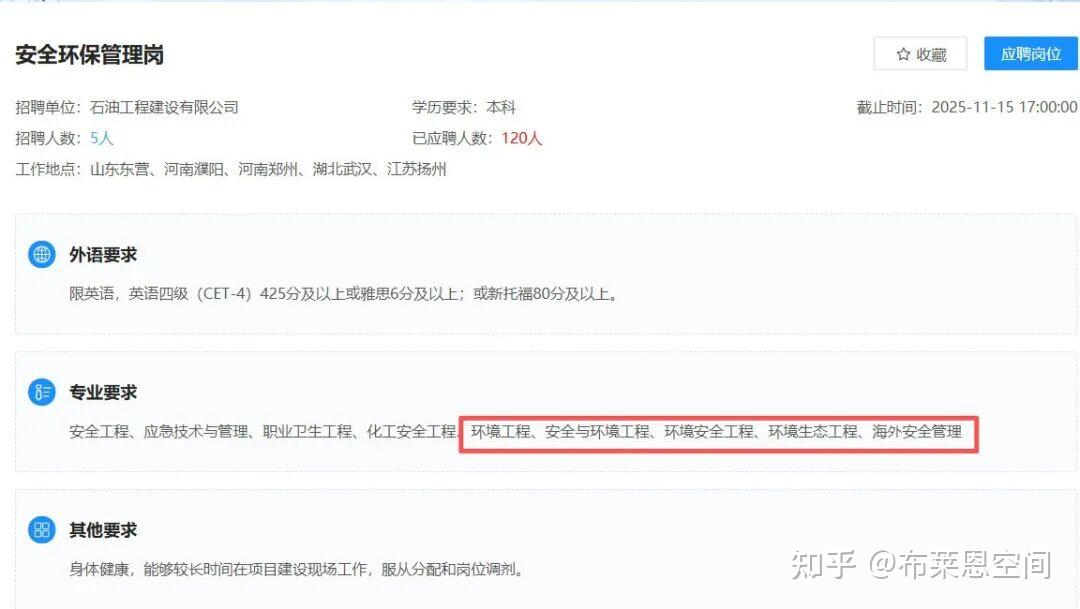
Task: Click the applied count 120人
Action: [x=521, y=138]
